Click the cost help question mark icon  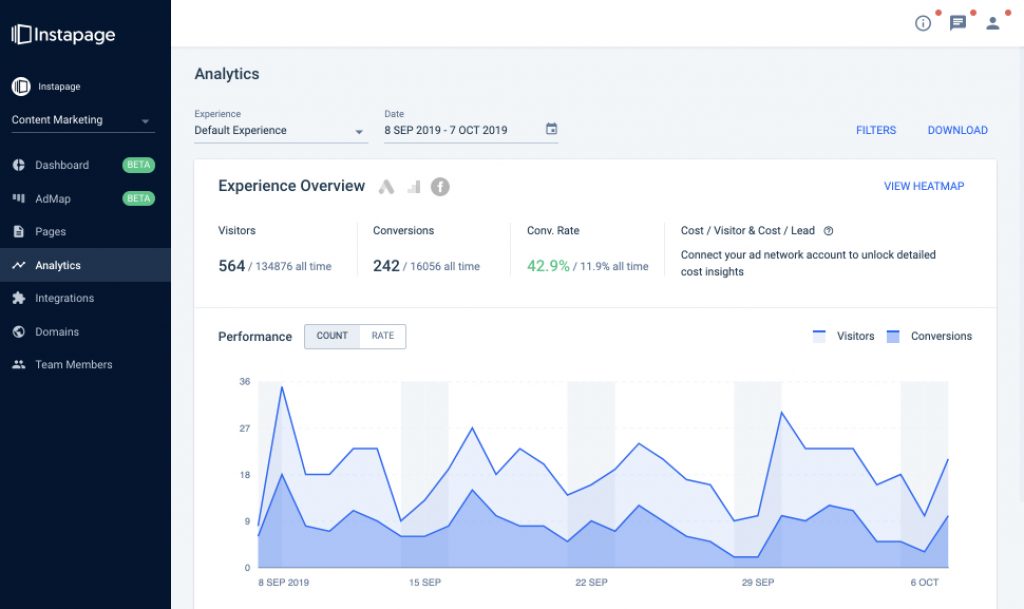[828, 231]
